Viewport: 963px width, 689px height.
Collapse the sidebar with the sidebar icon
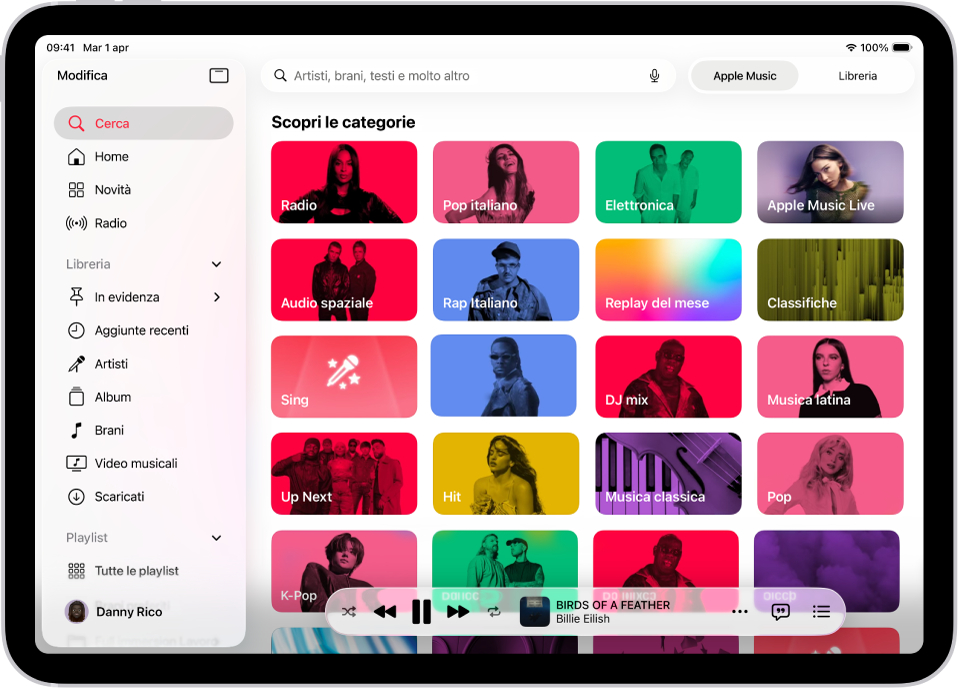click(x=218, y=75)
